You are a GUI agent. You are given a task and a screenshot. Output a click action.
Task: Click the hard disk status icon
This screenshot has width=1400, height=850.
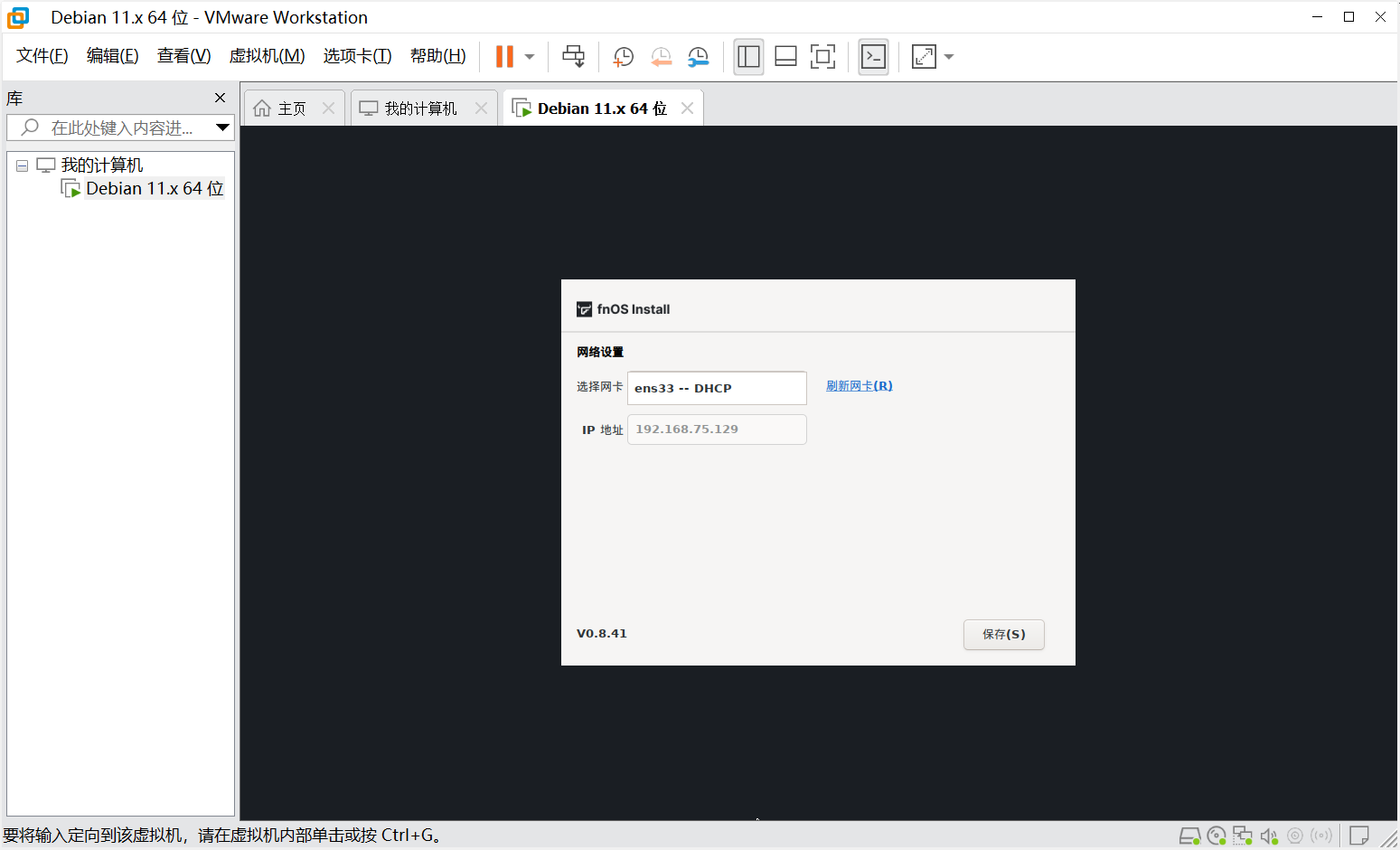click(x=1190, y=836)
